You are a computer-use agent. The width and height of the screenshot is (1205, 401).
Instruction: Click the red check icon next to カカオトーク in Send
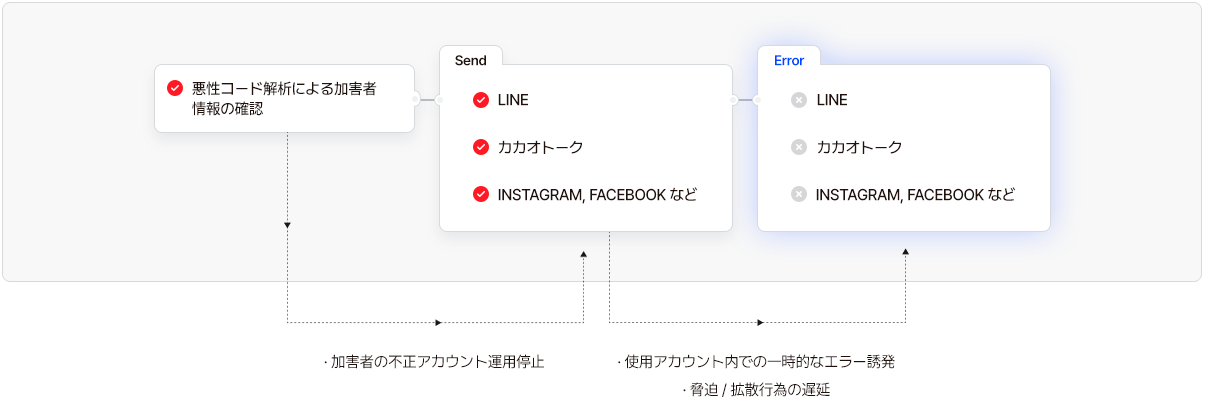coord(481,147)
